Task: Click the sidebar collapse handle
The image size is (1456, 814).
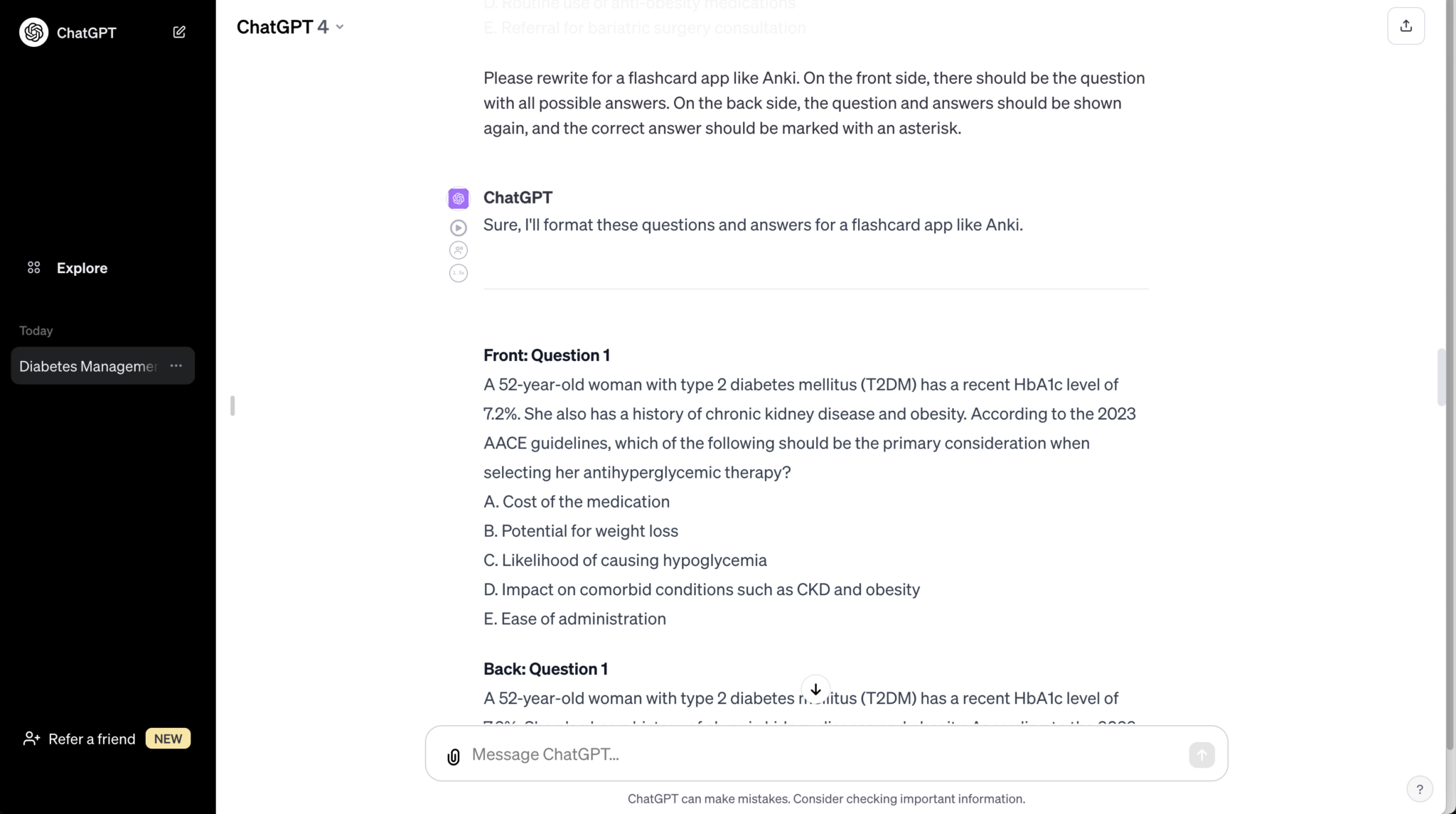Action: [232, 406]
